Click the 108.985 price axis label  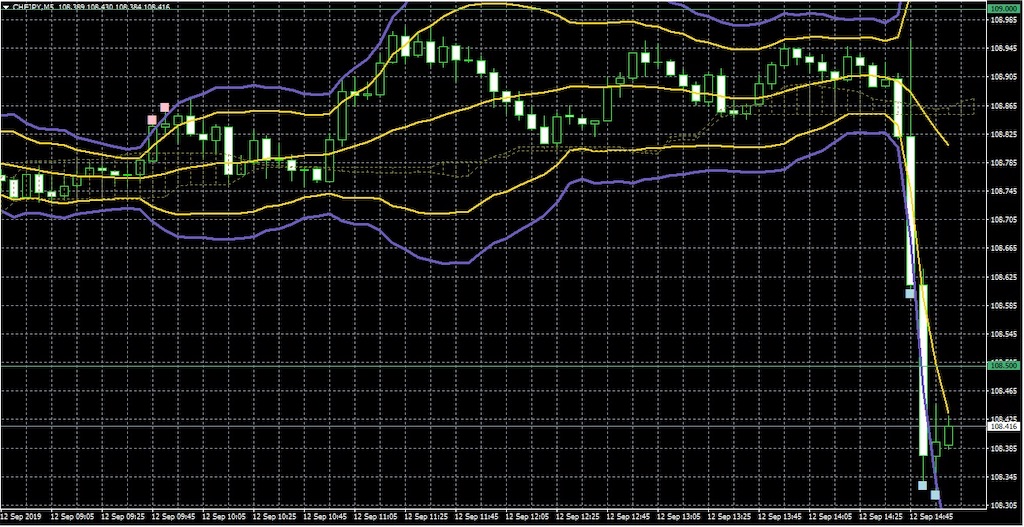[1004, 20]
